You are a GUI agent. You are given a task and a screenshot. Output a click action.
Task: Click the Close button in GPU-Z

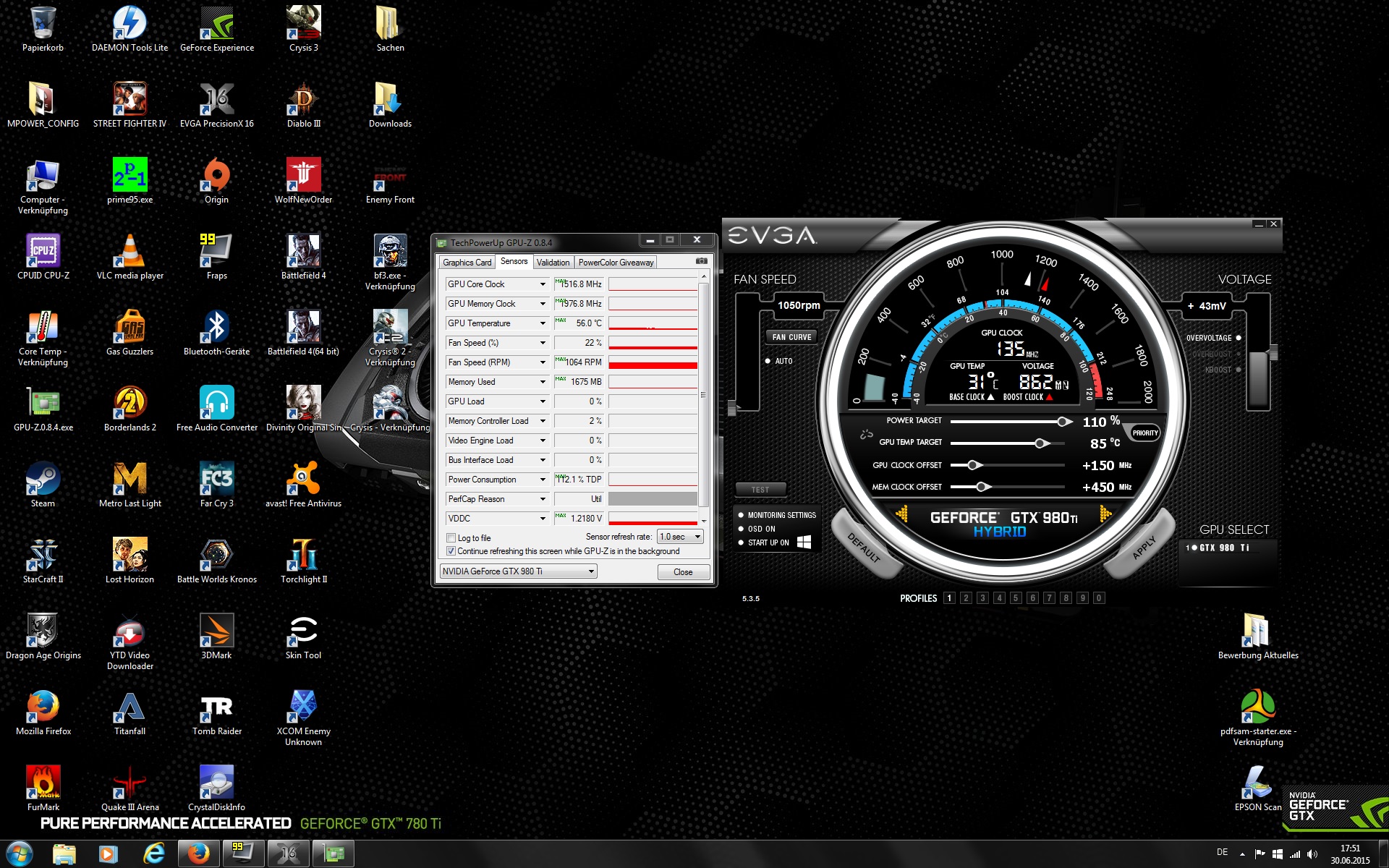[x=683, y=571]
